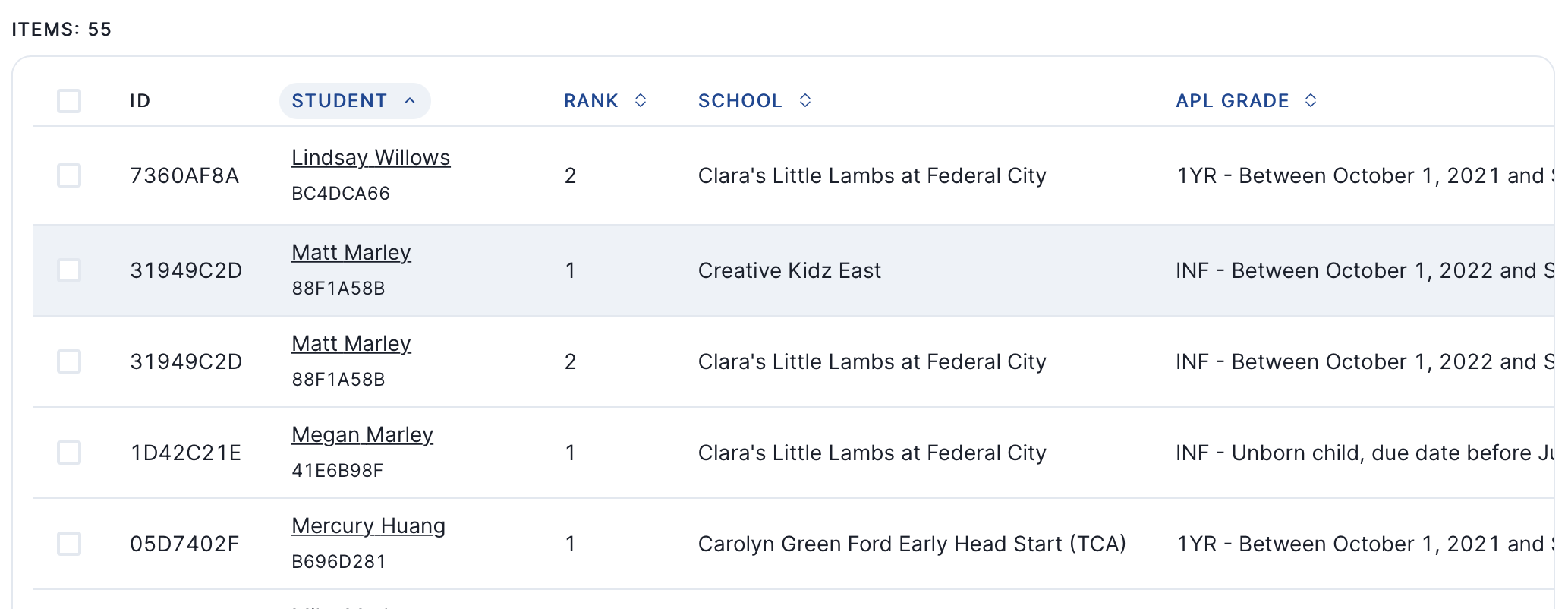Open Mercury Huang student link
Viewport: 1568px width, 609px height.
pyautogui.click(x=368, y=525)
